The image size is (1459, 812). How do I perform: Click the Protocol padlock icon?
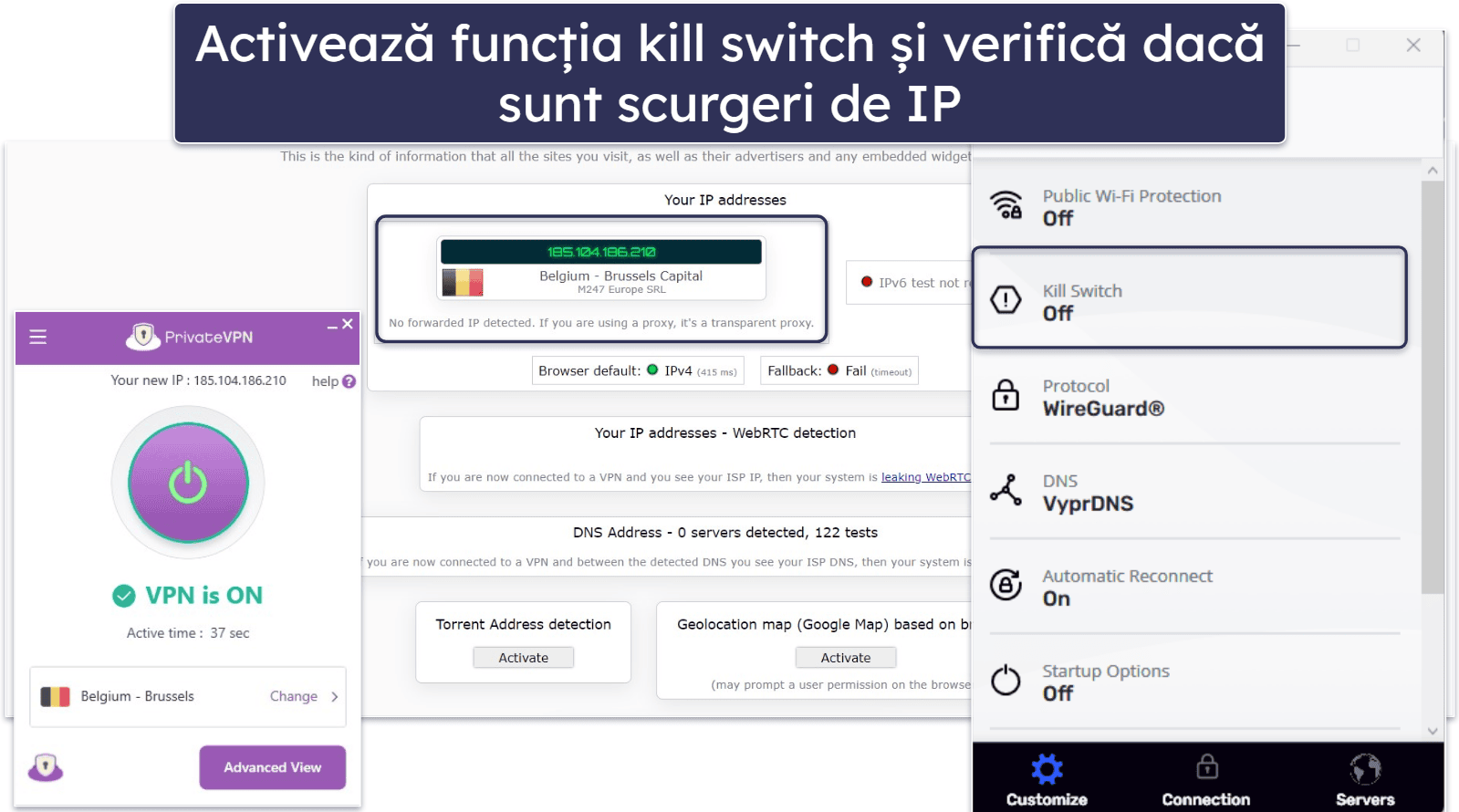[1006, 395]
